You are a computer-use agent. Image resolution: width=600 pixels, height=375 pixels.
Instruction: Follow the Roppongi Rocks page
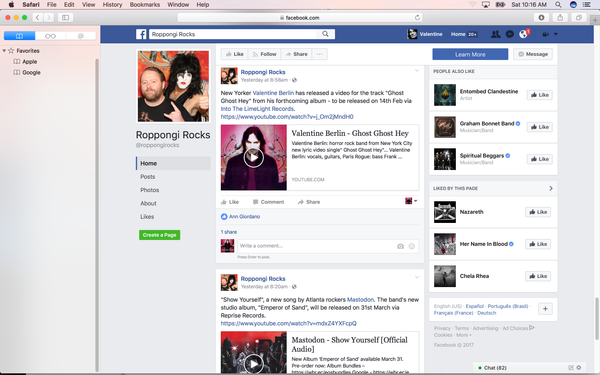[x=264, y=54]
